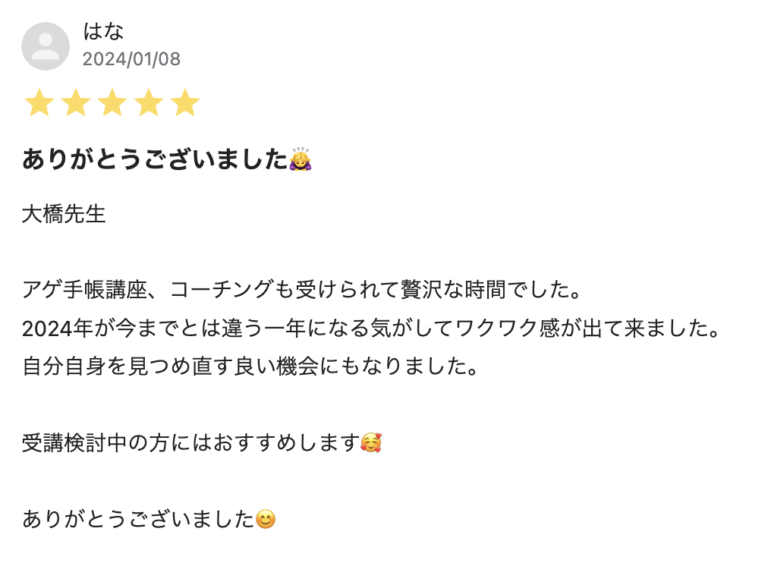Click the third rating star
Viewport: 768px width, 563px height.
point(112,103)
